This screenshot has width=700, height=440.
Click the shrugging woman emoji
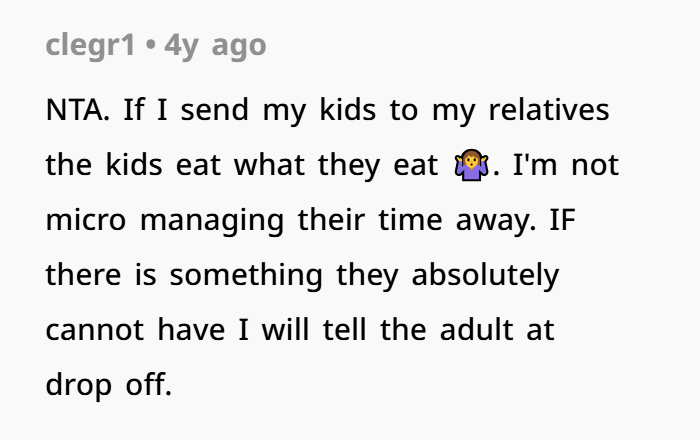[x=471, y=165]
